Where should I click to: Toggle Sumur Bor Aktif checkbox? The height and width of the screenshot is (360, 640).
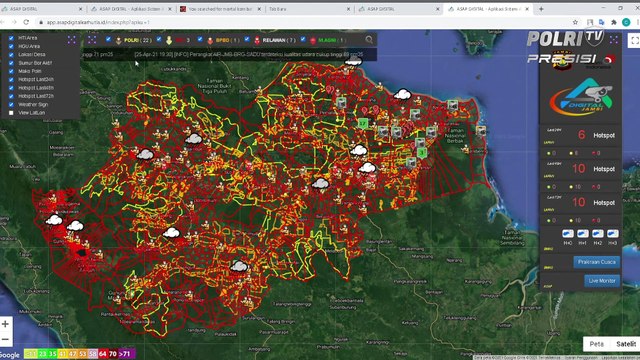click(11, 63)
